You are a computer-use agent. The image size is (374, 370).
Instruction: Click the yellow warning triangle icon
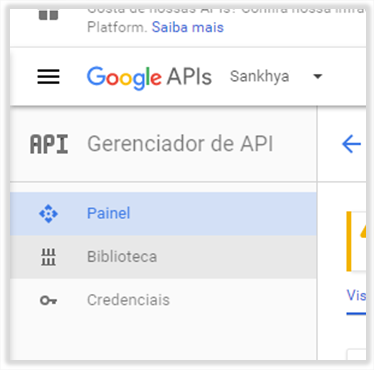(x=363, y=231)
